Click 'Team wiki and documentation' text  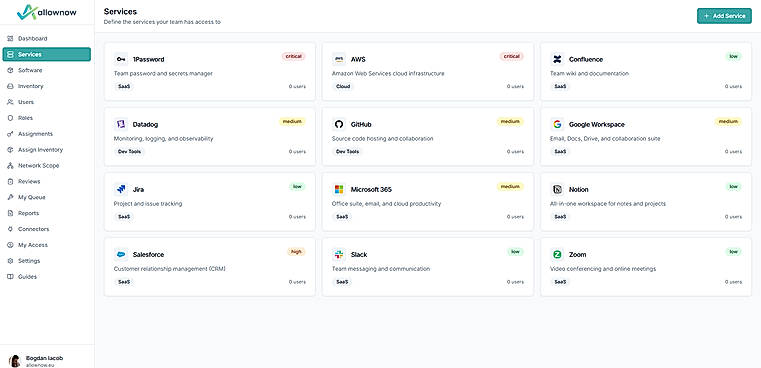[x=589, y=73]
